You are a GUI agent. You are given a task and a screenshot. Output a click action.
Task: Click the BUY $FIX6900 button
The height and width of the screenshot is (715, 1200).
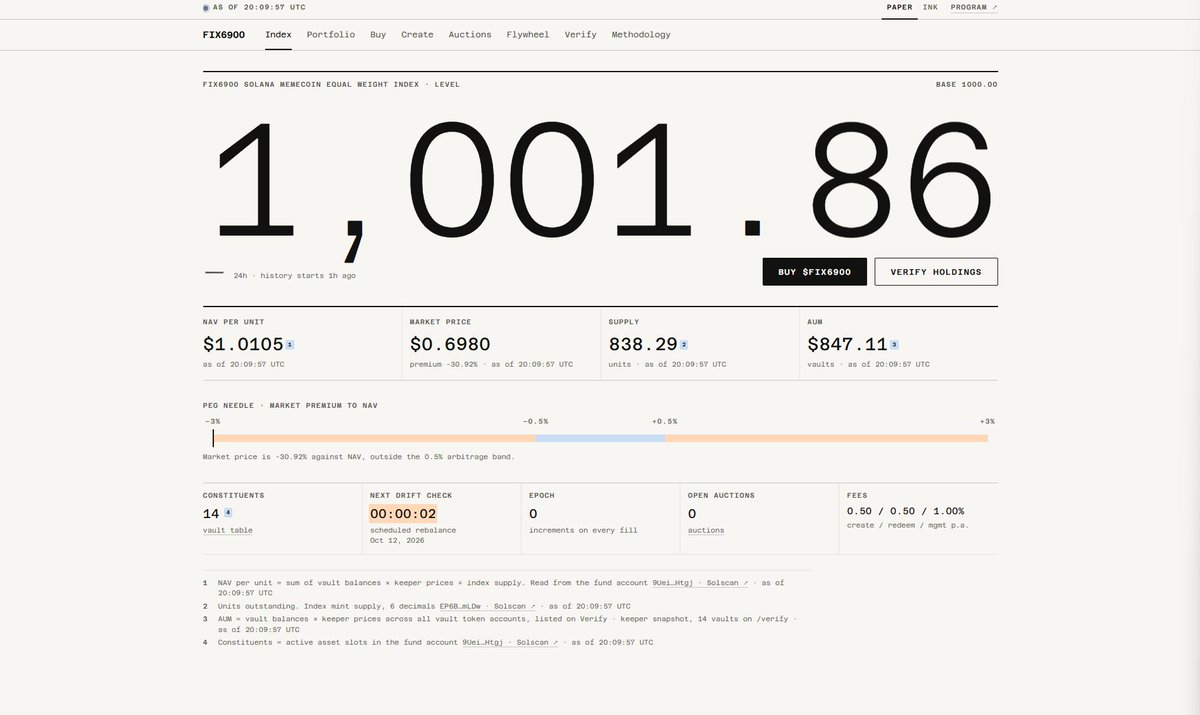tap(814, 272)
